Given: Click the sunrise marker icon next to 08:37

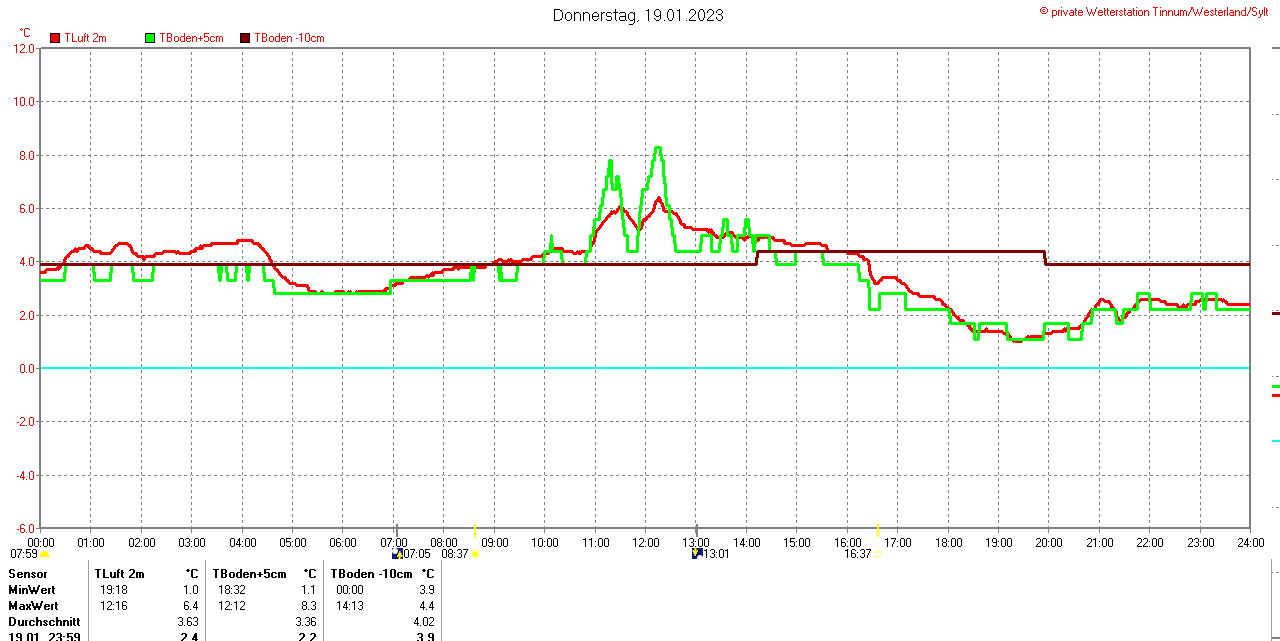Looking at the screenshot, I should [475, 554].
